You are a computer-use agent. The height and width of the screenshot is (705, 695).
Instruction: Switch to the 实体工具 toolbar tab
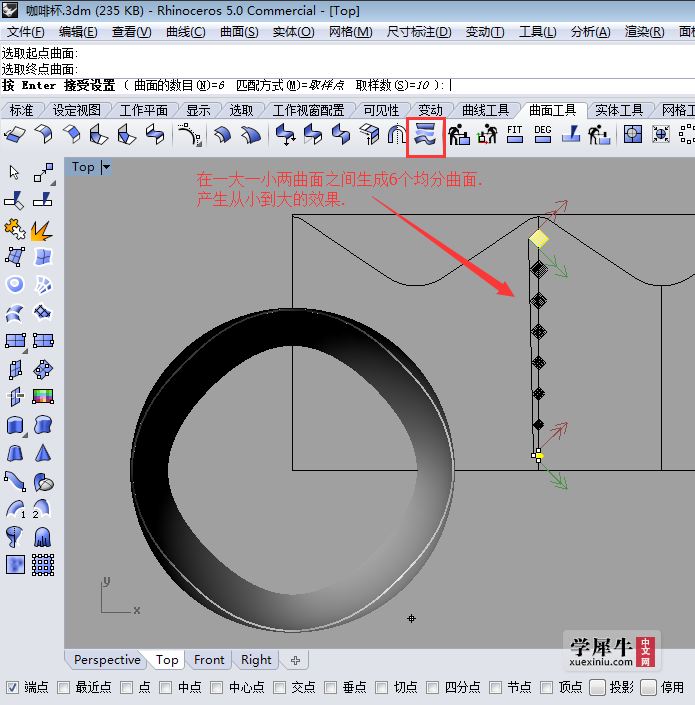[619, 110]
